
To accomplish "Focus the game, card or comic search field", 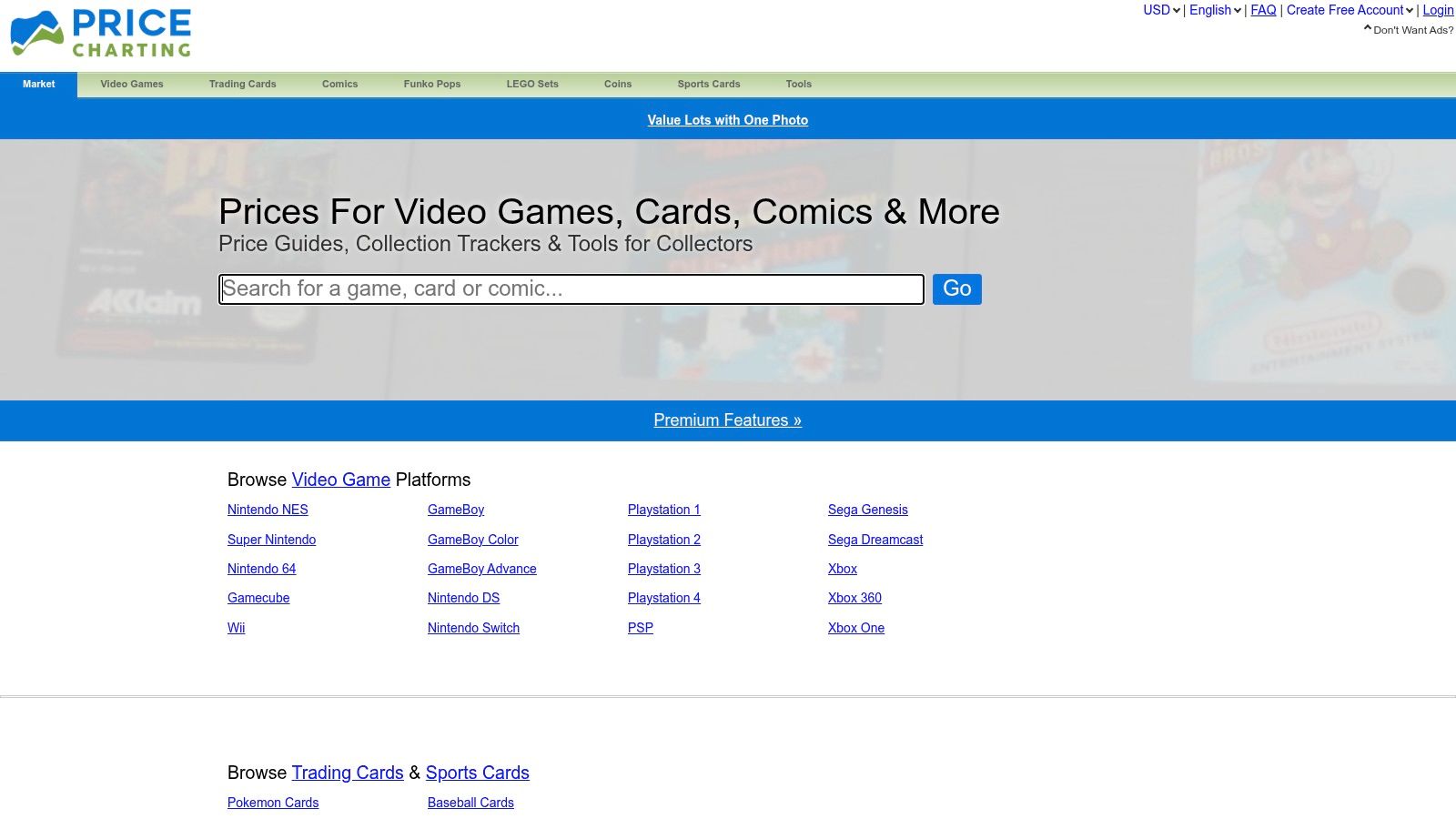I will 571,289.
